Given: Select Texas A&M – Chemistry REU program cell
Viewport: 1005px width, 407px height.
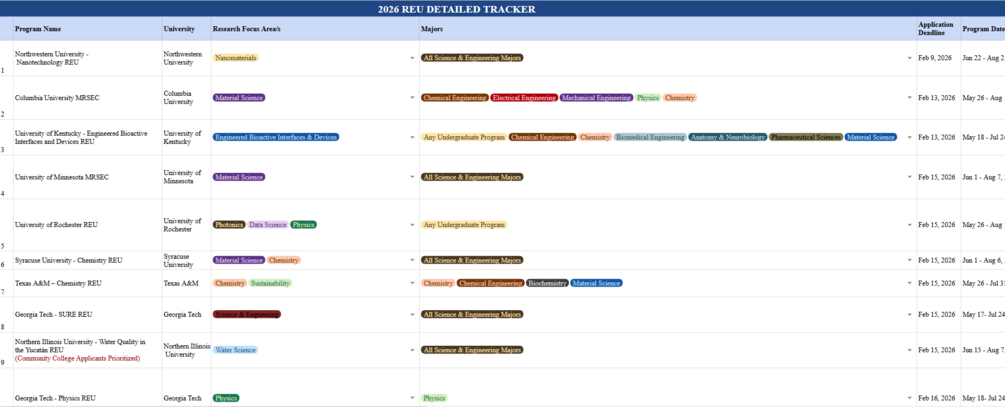Looking at the screenshot, I should click(87, 283).
